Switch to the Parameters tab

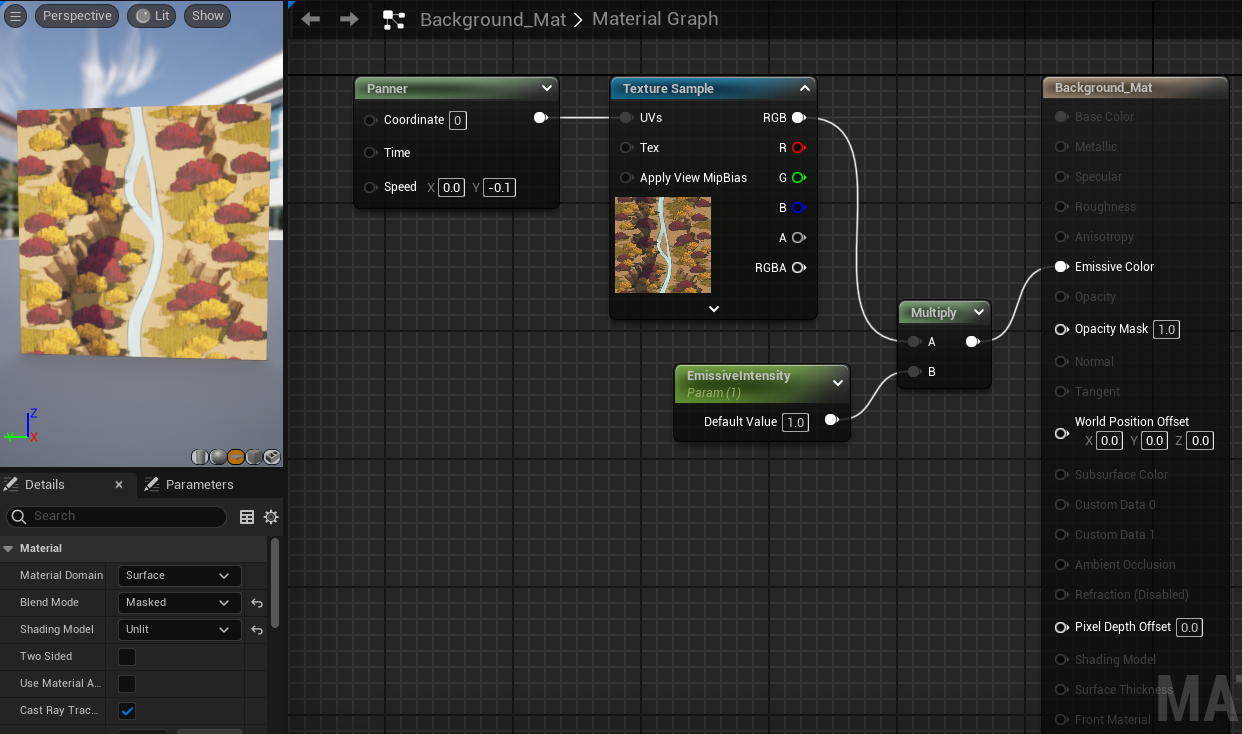click(189, 485)
